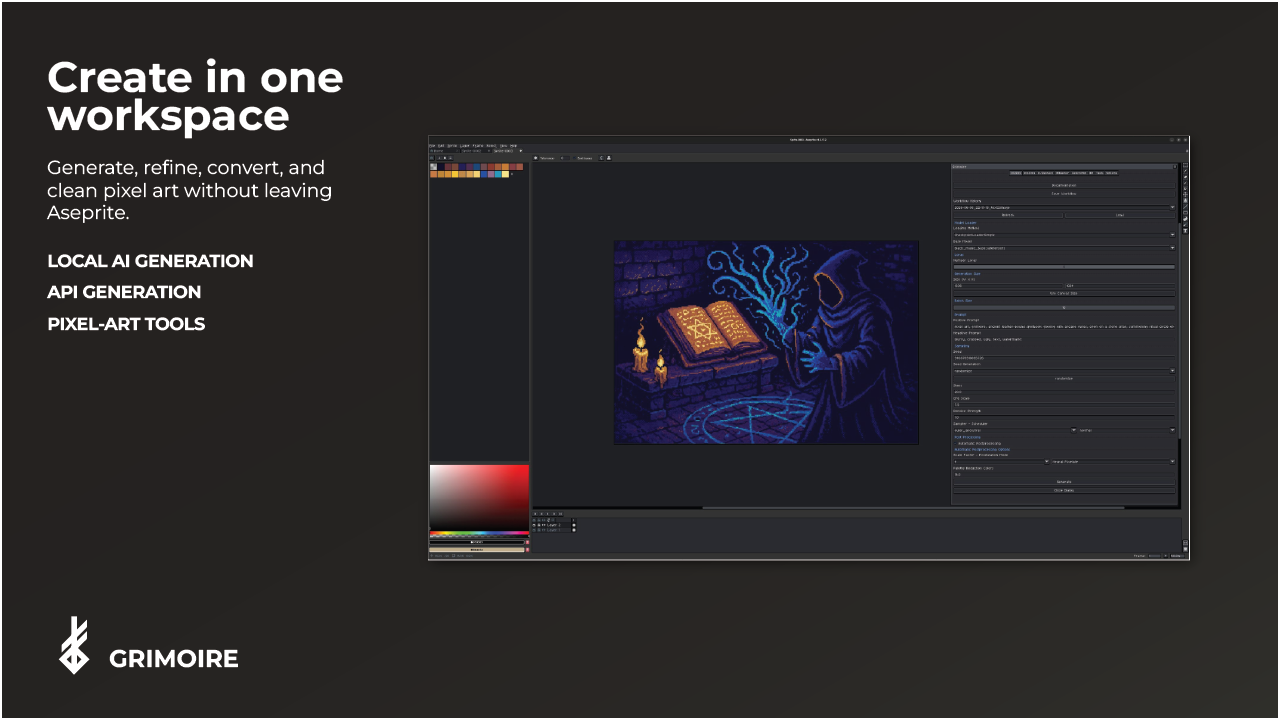This screenshot has width=1280, height=720.
Task: Click the Load button under Workflow History
Action: pyautogui.click(x=1120, y=215)
